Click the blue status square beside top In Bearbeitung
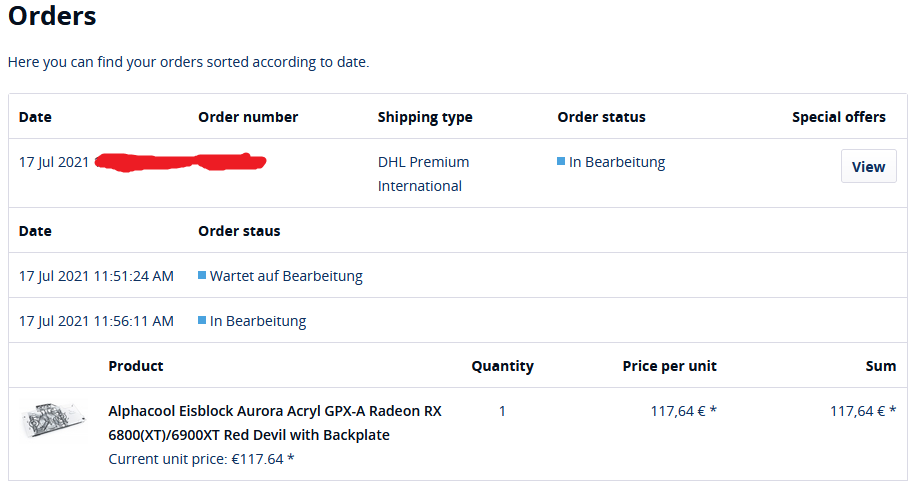The width and height of the screenshot is (915, 481). click(x=561, y=161)
